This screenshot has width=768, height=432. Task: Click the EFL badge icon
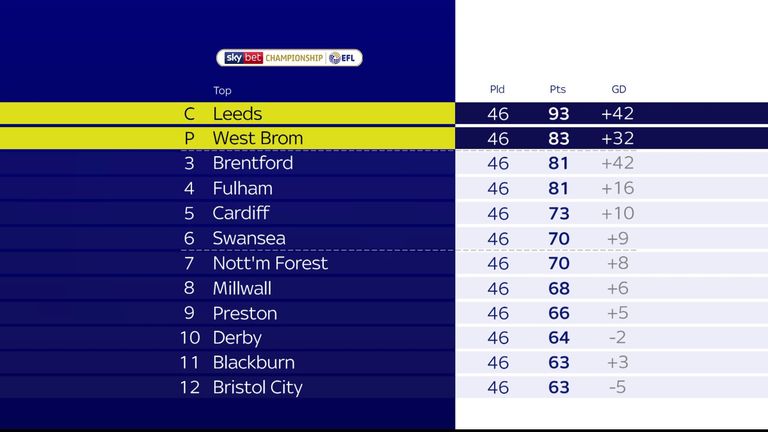[335, 58]
